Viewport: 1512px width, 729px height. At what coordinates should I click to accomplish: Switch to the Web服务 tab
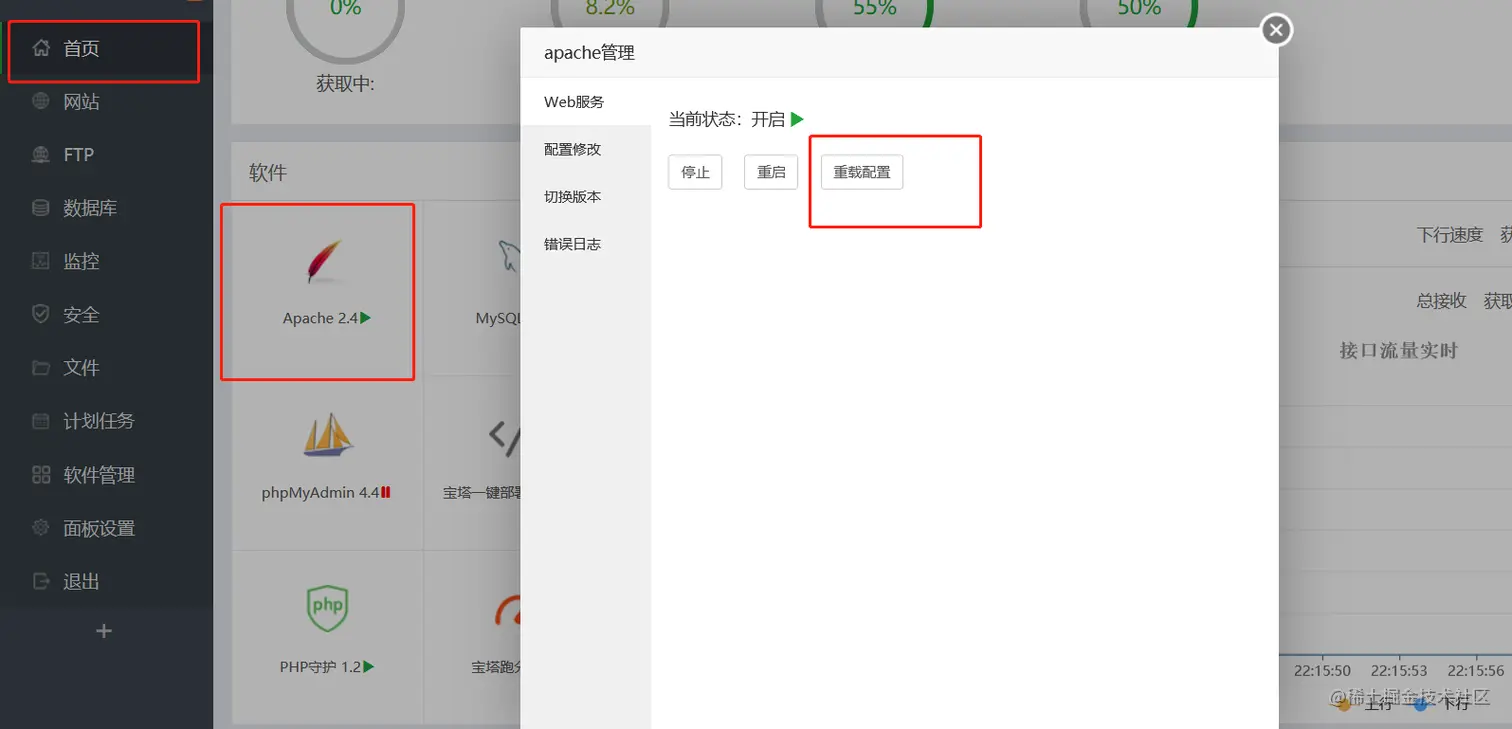[586, 102]
